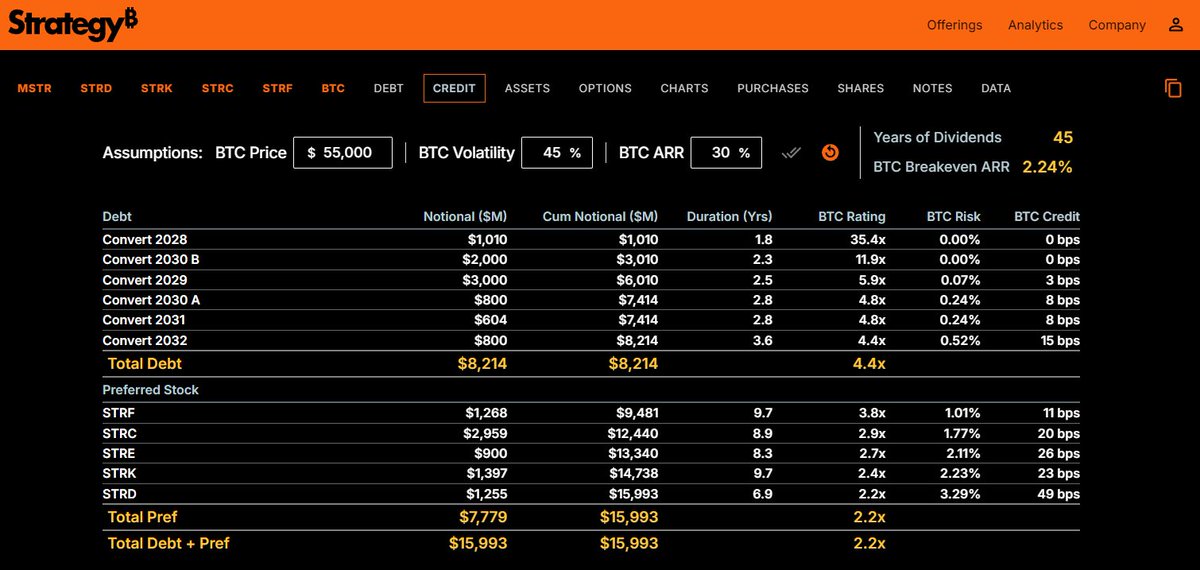Viewport: 1200px width, 570px height.
Task: Click the Notional ($M) column header
Action: [465, 216]
